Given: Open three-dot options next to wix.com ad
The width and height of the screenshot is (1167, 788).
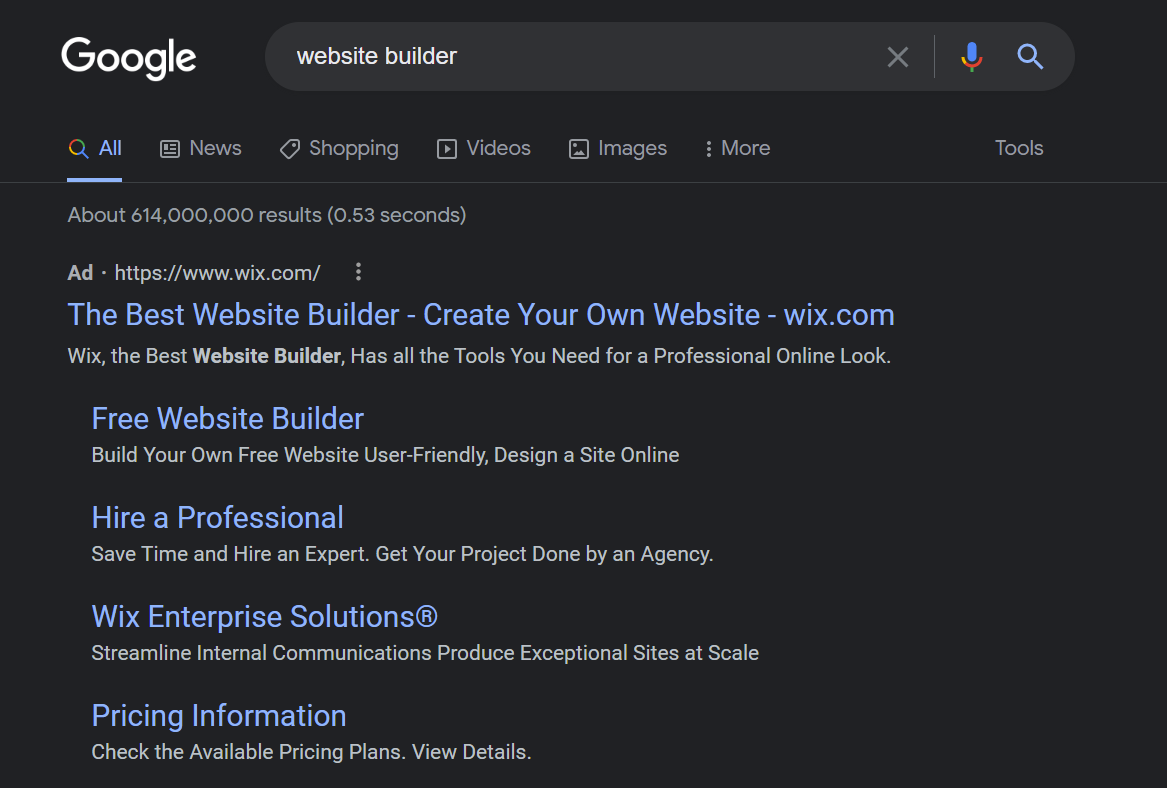Looking at the screenshot, I should click(358, 272).
